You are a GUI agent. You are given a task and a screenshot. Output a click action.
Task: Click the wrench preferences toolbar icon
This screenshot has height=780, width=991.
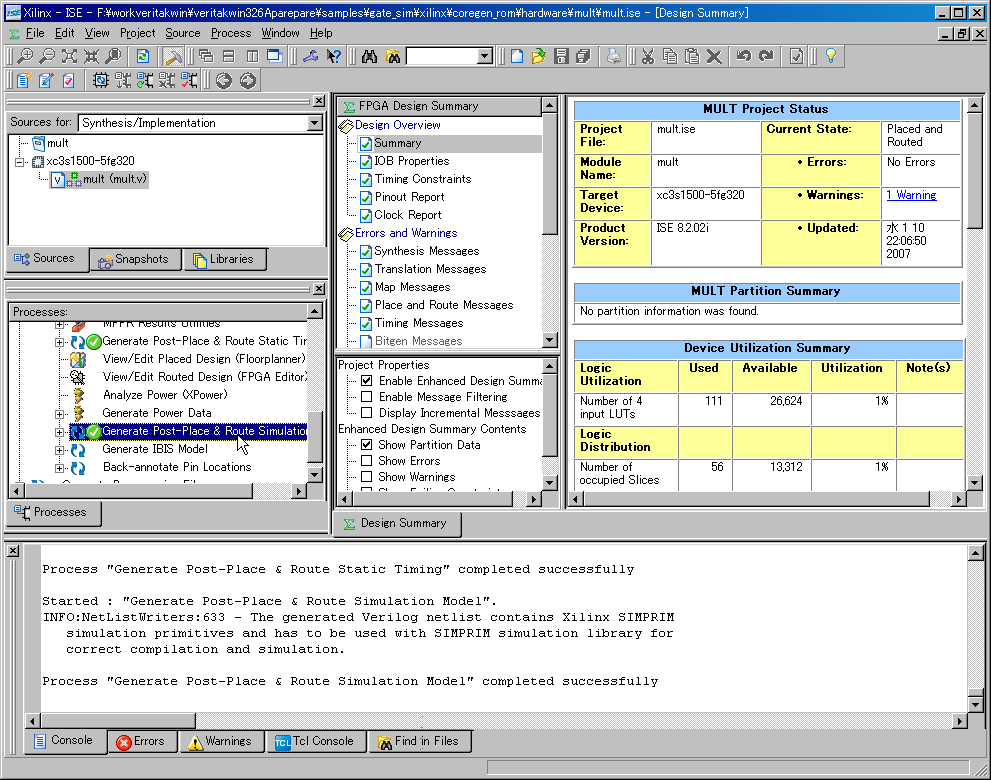click(310, 56)
